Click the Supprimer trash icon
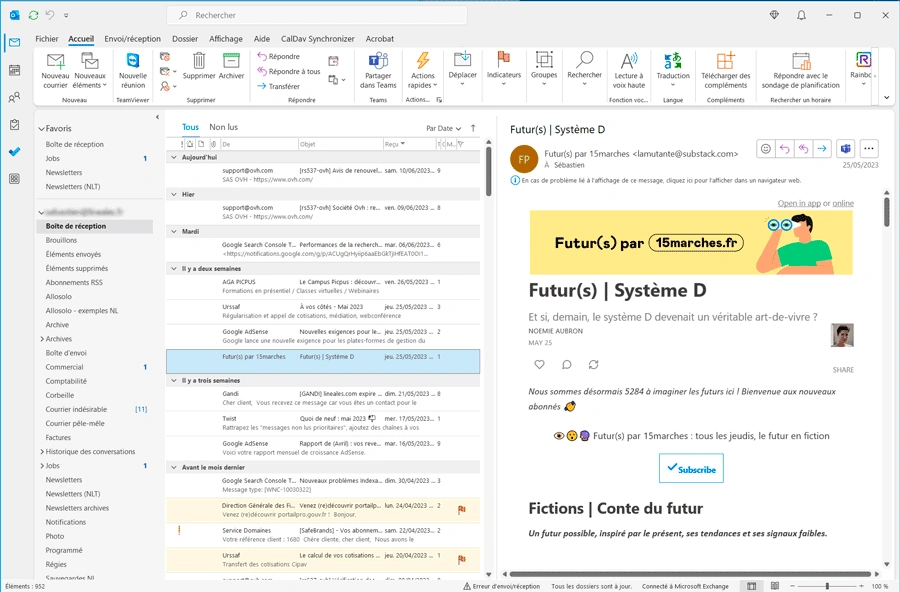 [199, 62]
